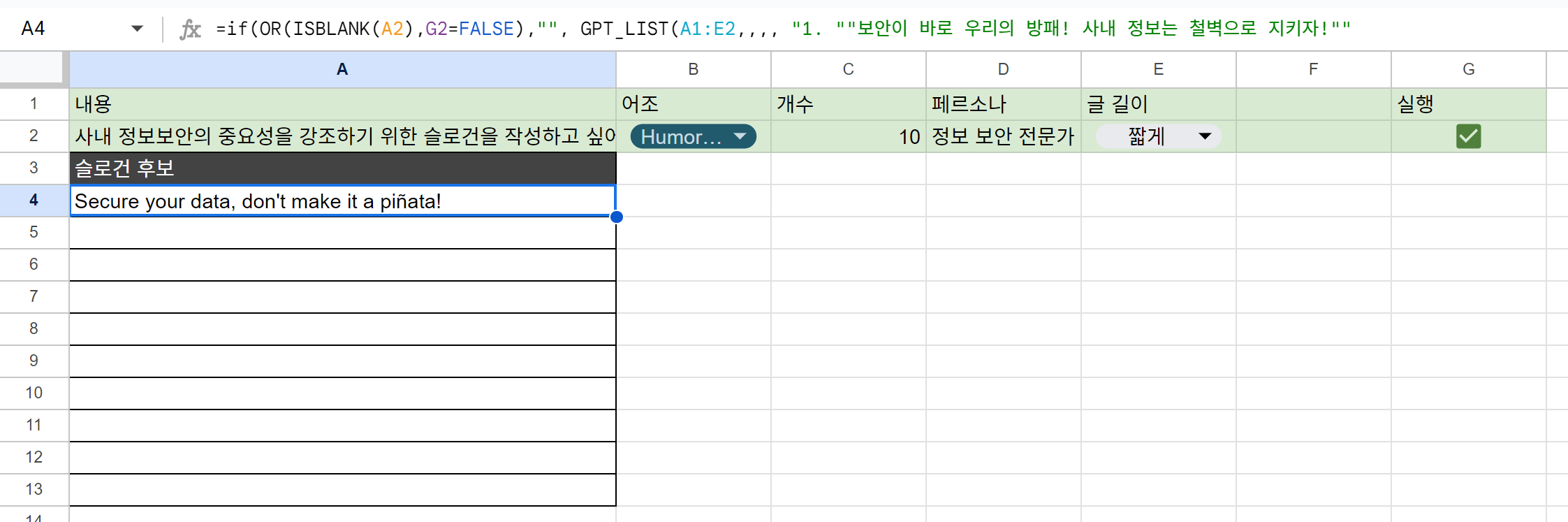Select column B header

(x=694, y=69)
